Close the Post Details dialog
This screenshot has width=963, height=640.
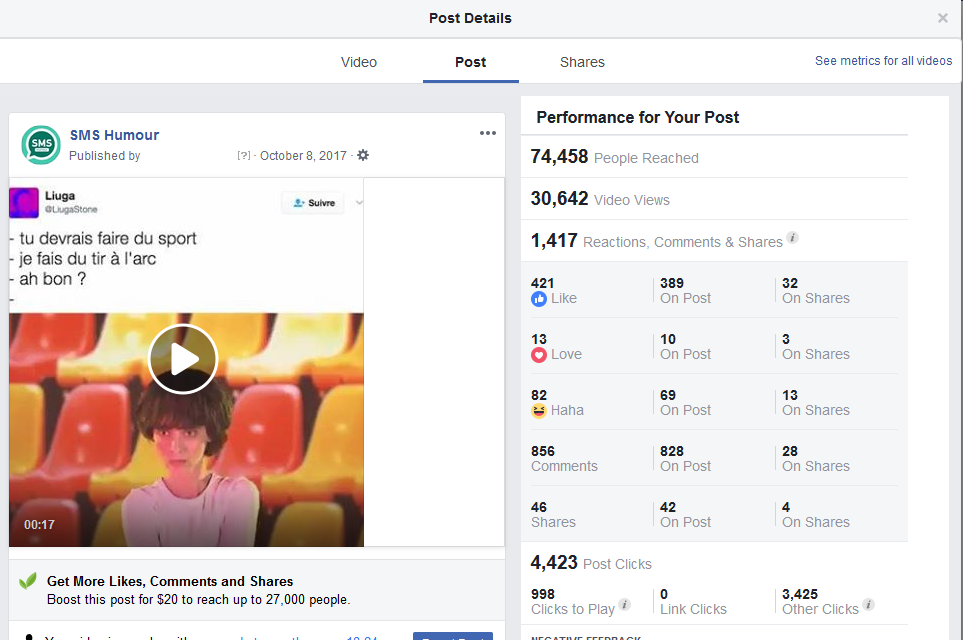coord(942,18)
